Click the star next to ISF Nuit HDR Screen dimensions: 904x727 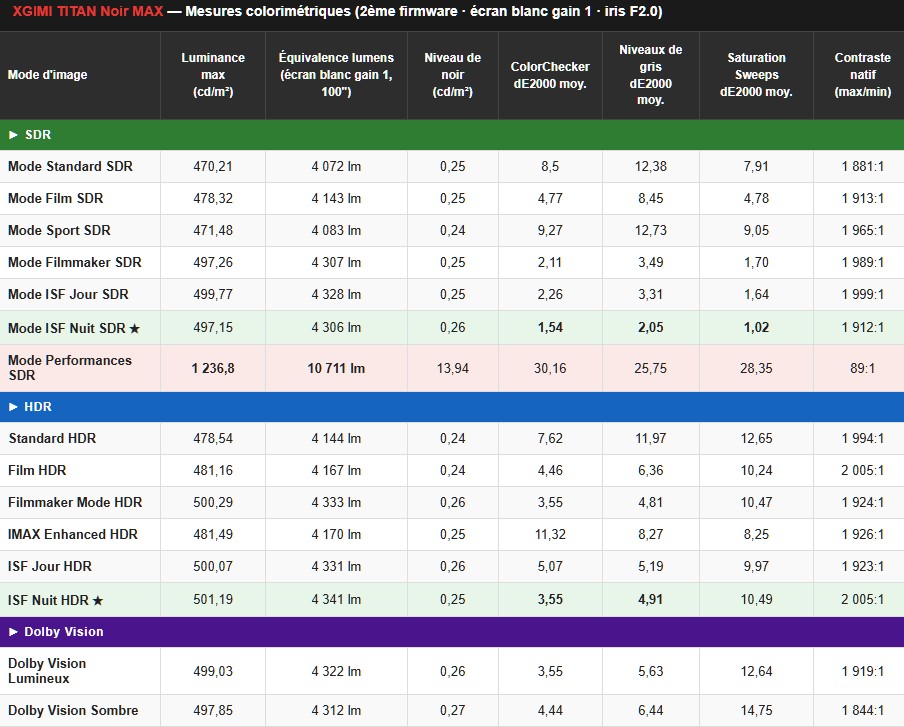(x=98, y=601)
